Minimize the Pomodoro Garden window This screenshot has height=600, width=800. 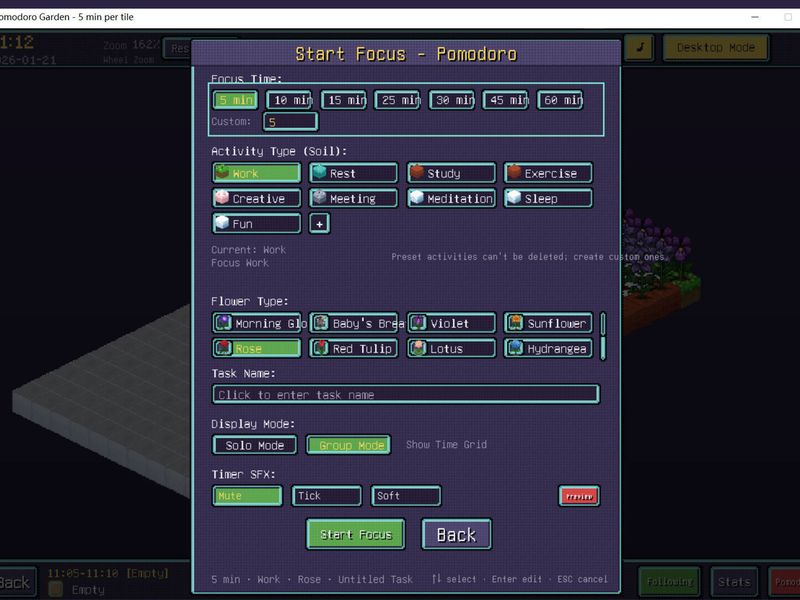755,17
